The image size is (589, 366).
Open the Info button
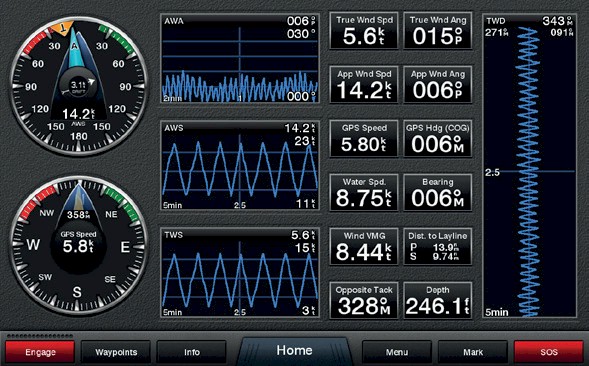192,352
